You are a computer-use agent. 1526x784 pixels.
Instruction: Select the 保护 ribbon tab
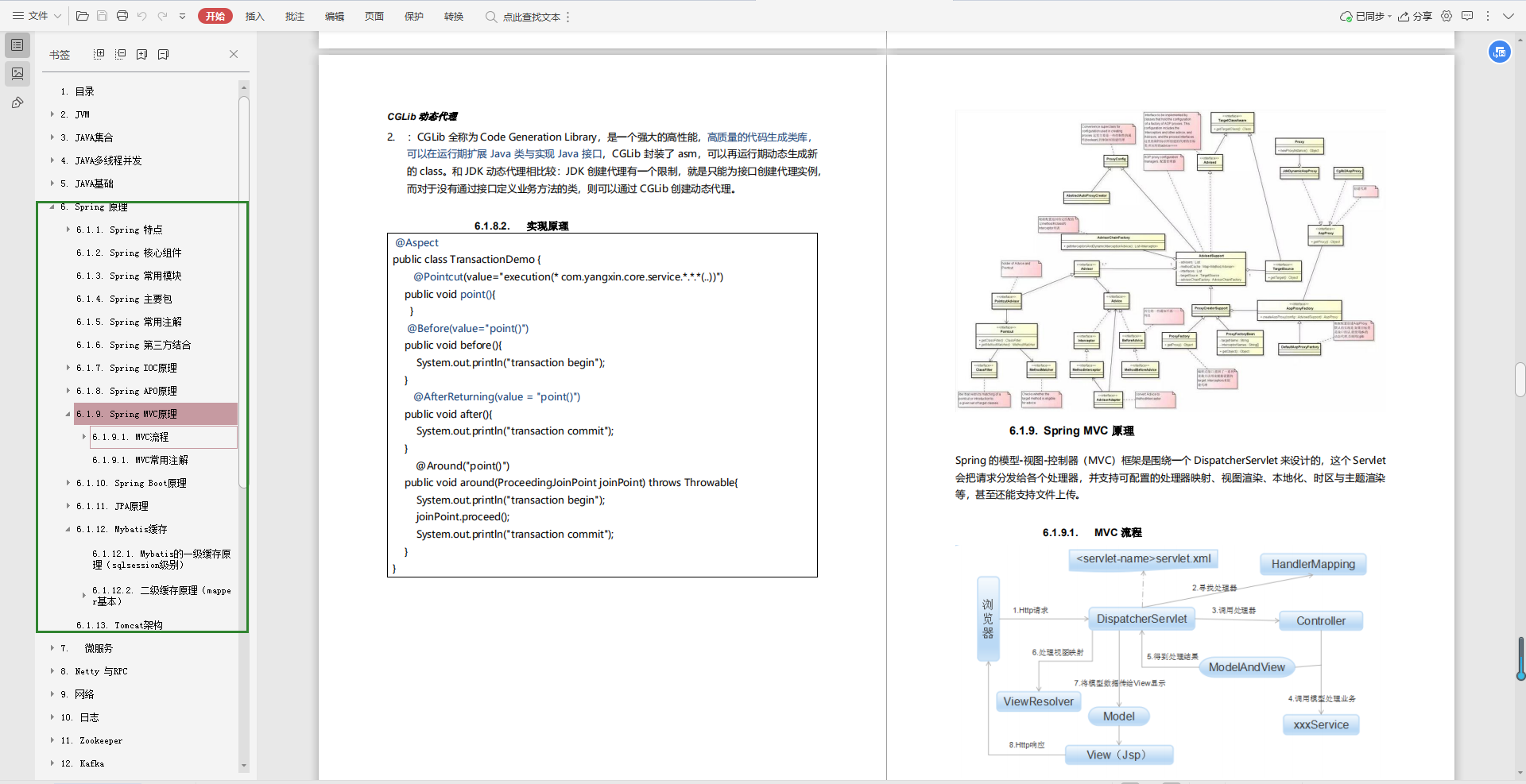(414, 16)
